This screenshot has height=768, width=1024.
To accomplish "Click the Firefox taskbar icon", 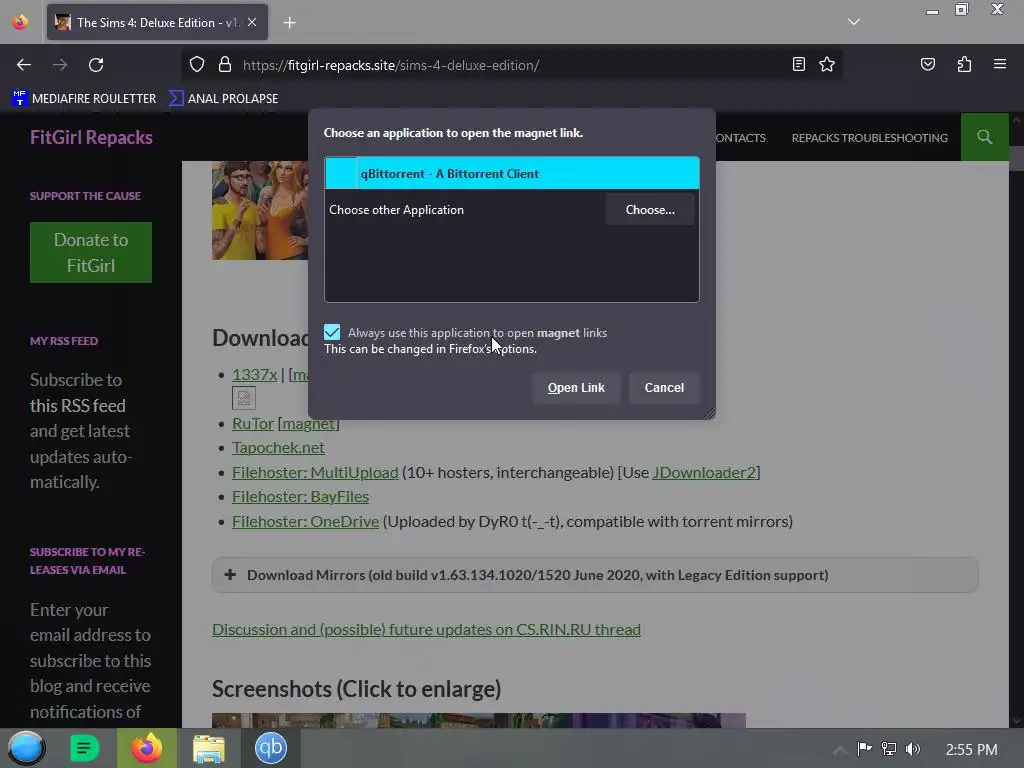I will [x=147, y=748].
